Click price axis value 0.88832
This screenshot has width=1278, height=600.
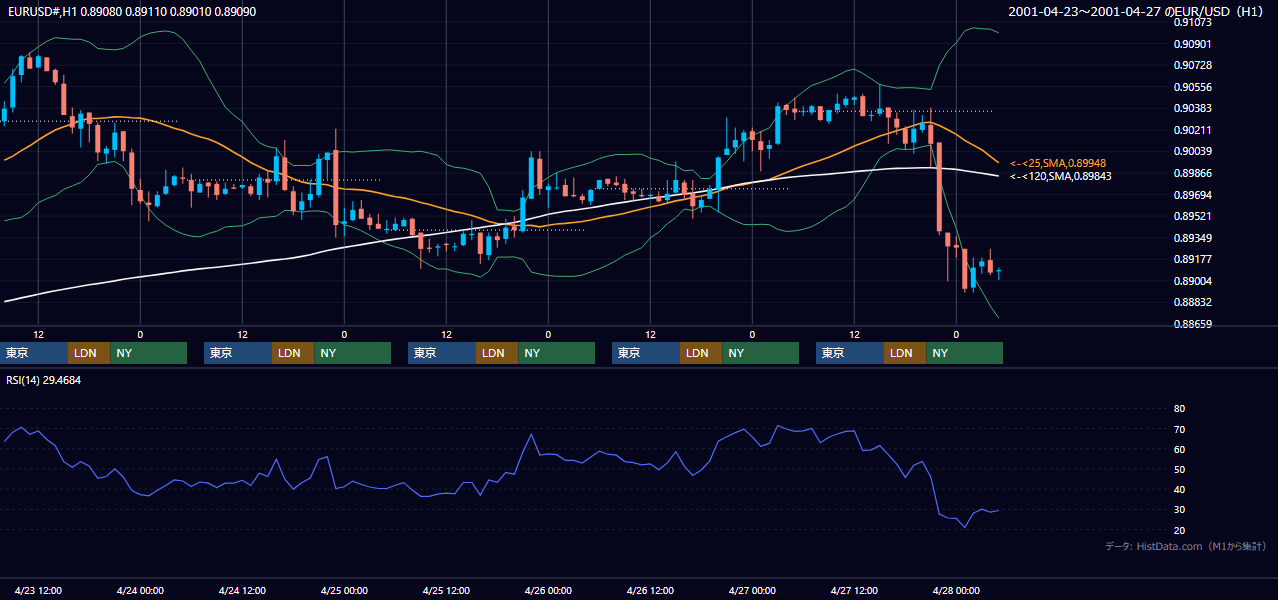[x=1192, y=302]
